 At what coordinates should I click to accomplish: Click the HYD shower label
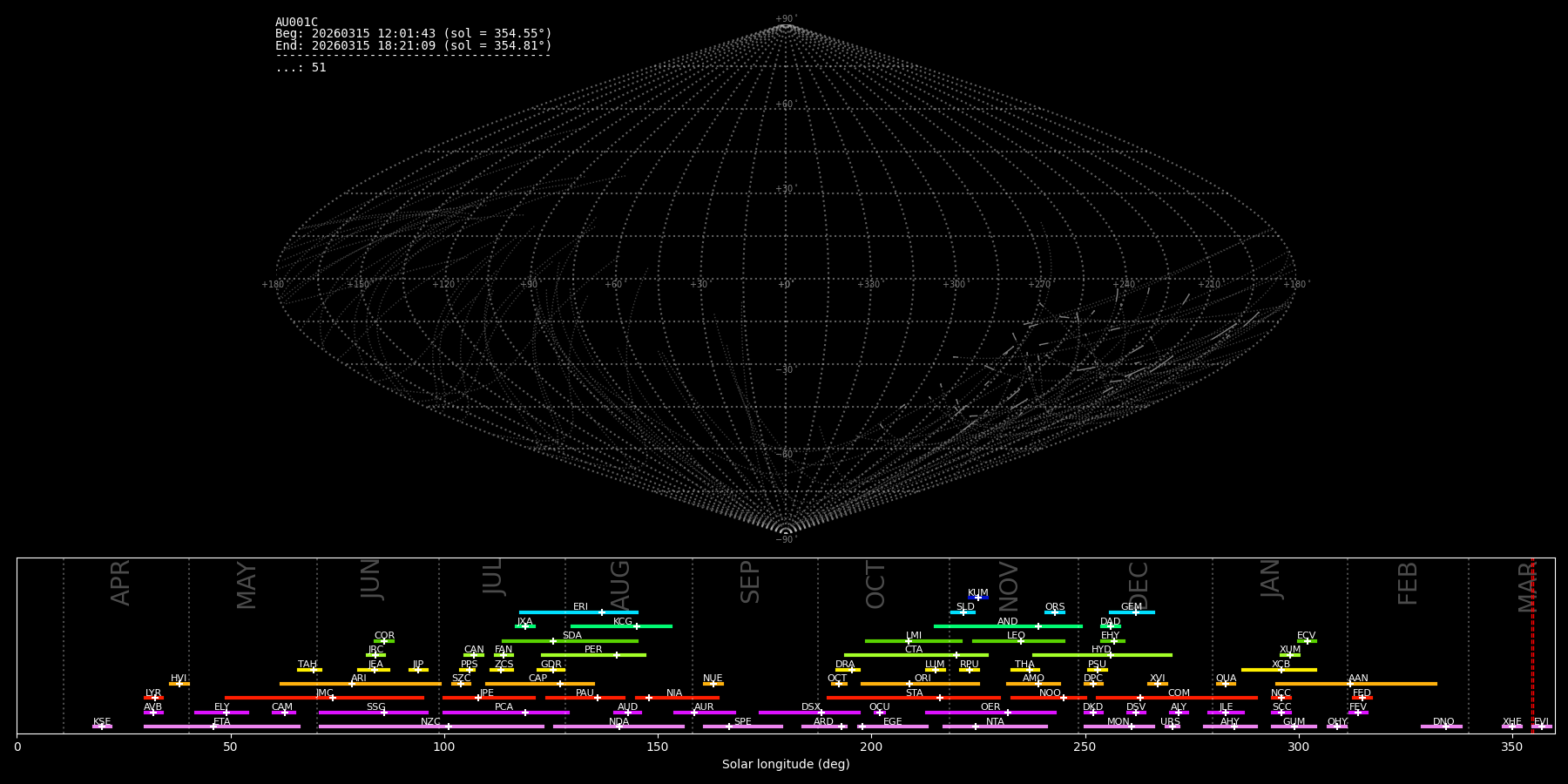click(1101, 650)
